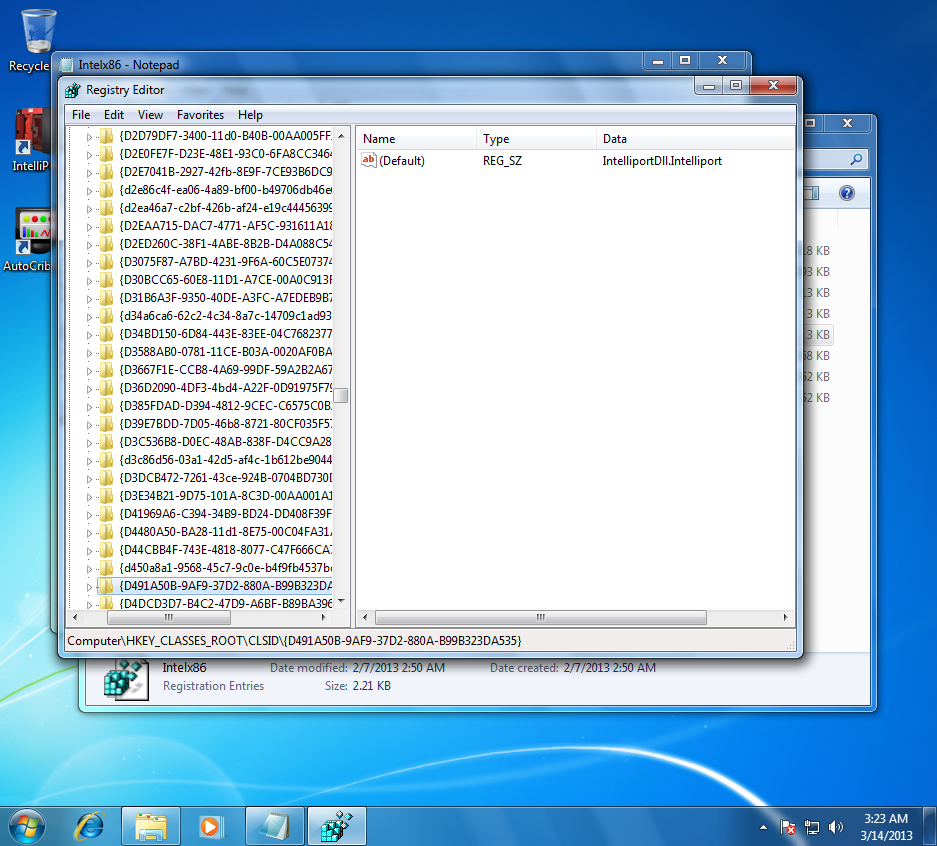Click tree pane scroll down arrow

point(341,601)
